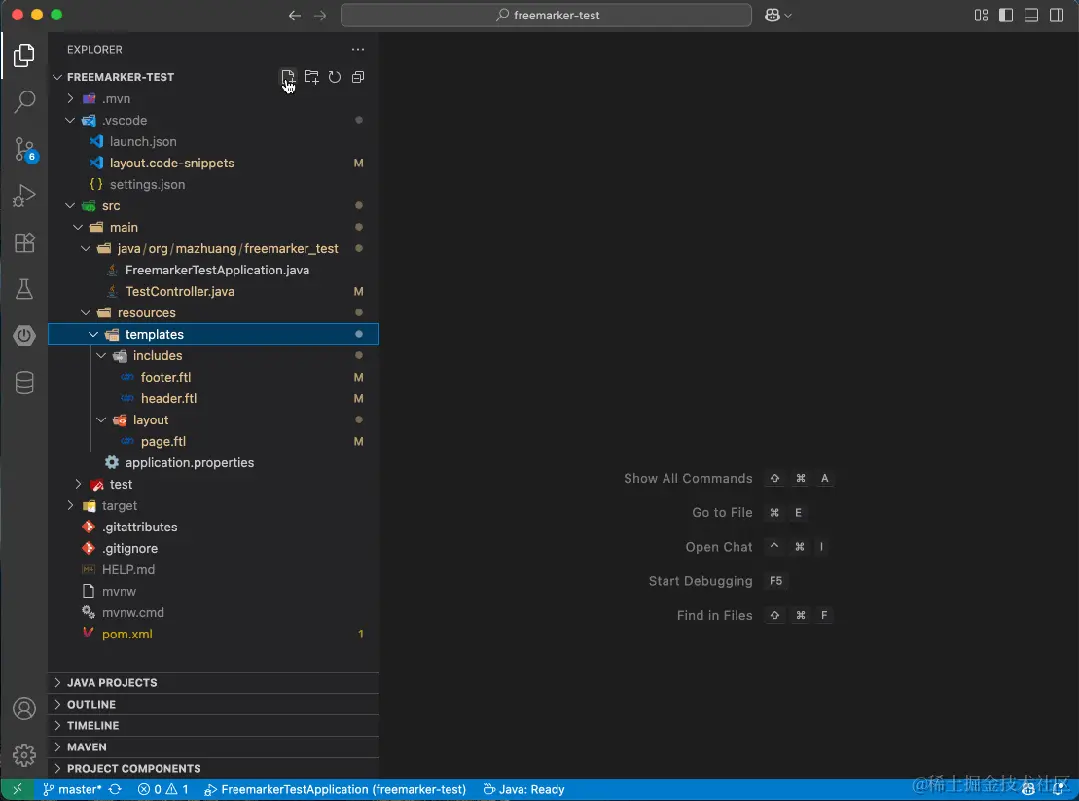Open launch.json file
Image resolution: width=1079 pixels, height=801 pixels.
click(213, 142)
